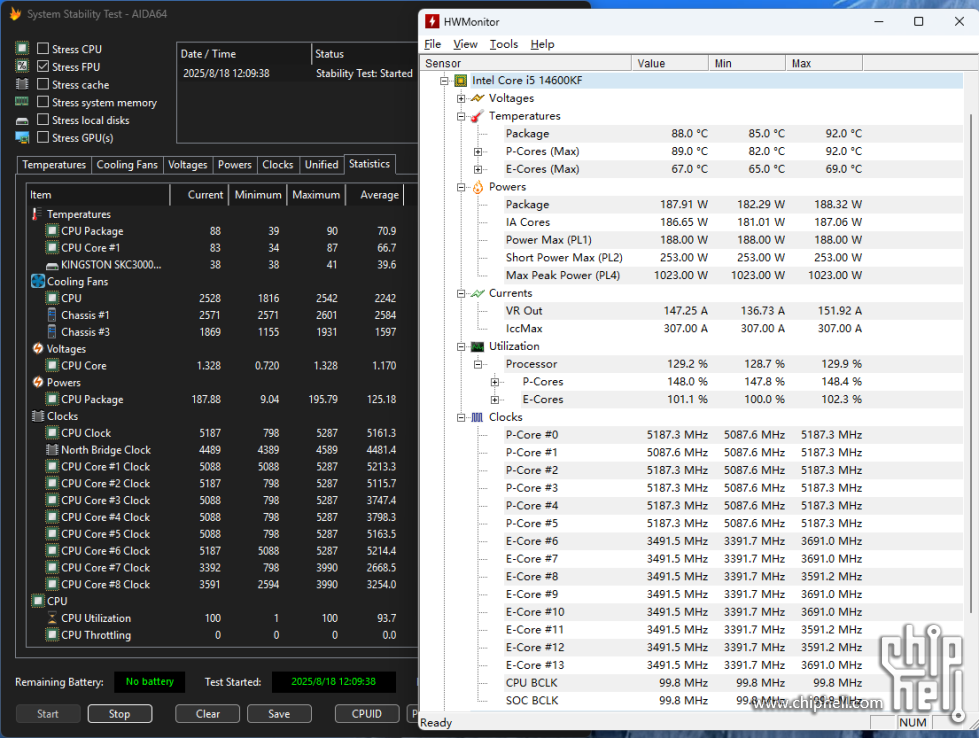Click the Value column header in HWMonitor
This screenshot has height=738, width=979.
(669, 63)
